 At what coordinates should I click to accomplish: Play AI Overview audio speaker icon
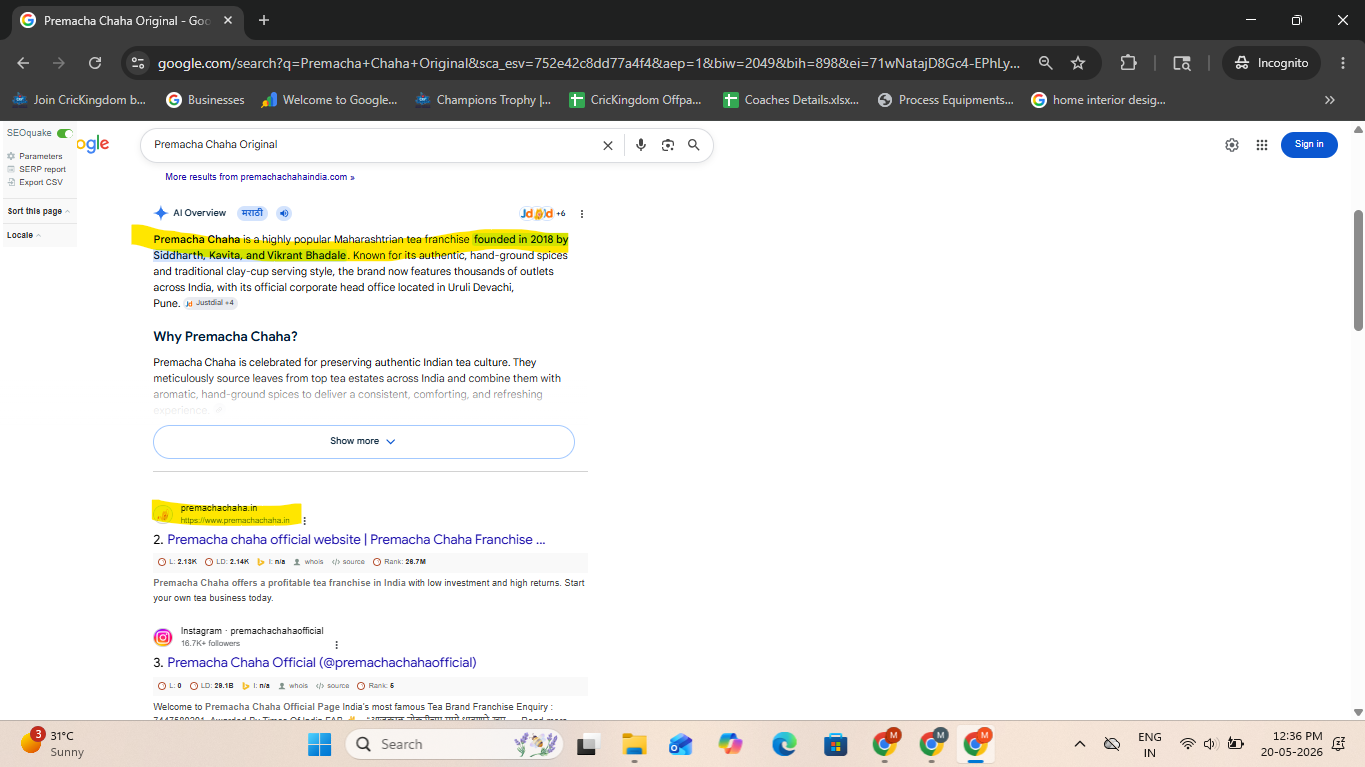(284, 213)
